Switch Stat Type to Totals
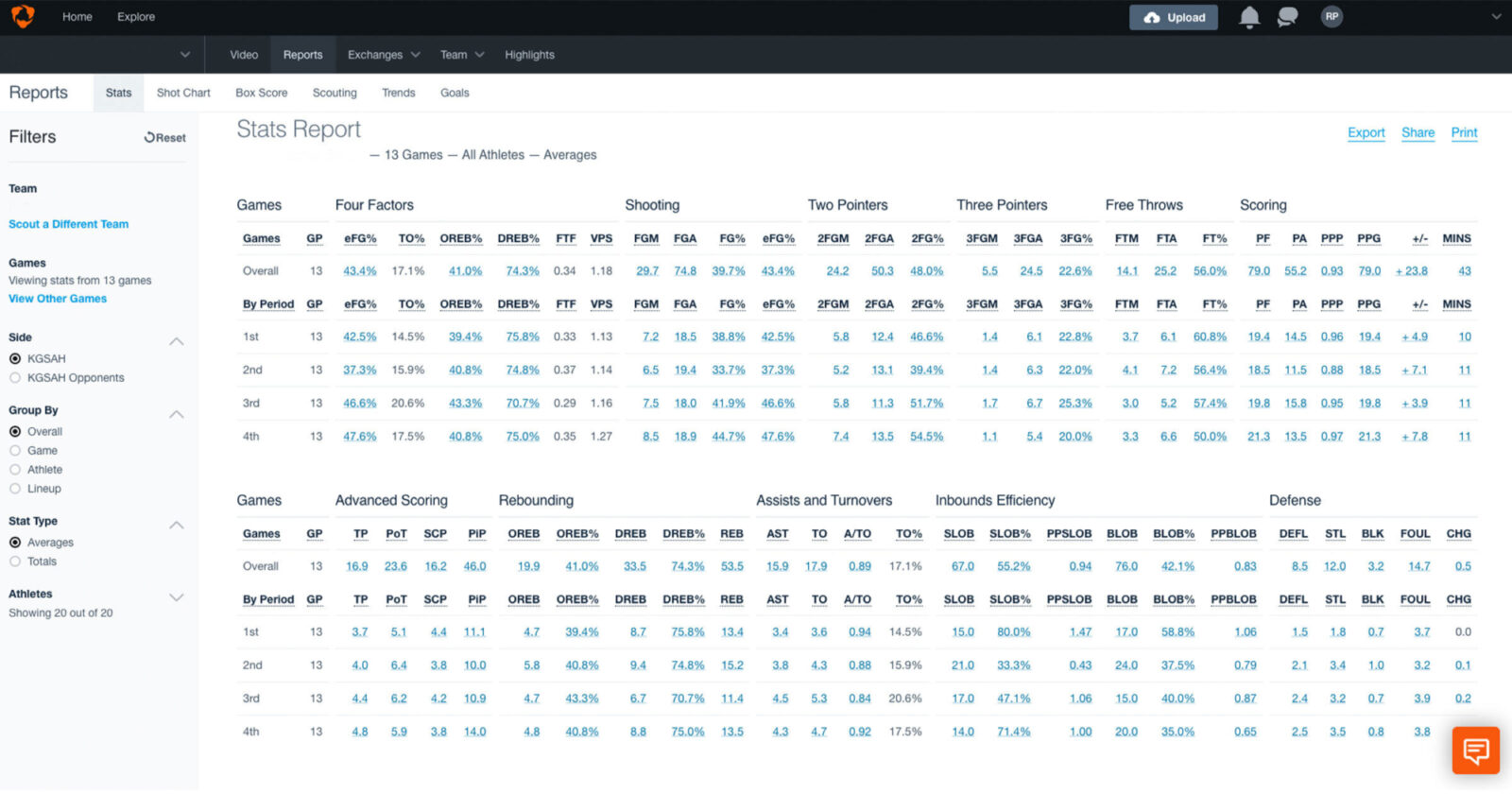Viewport: 1512px width, 794px height. [x=15, y=561]
